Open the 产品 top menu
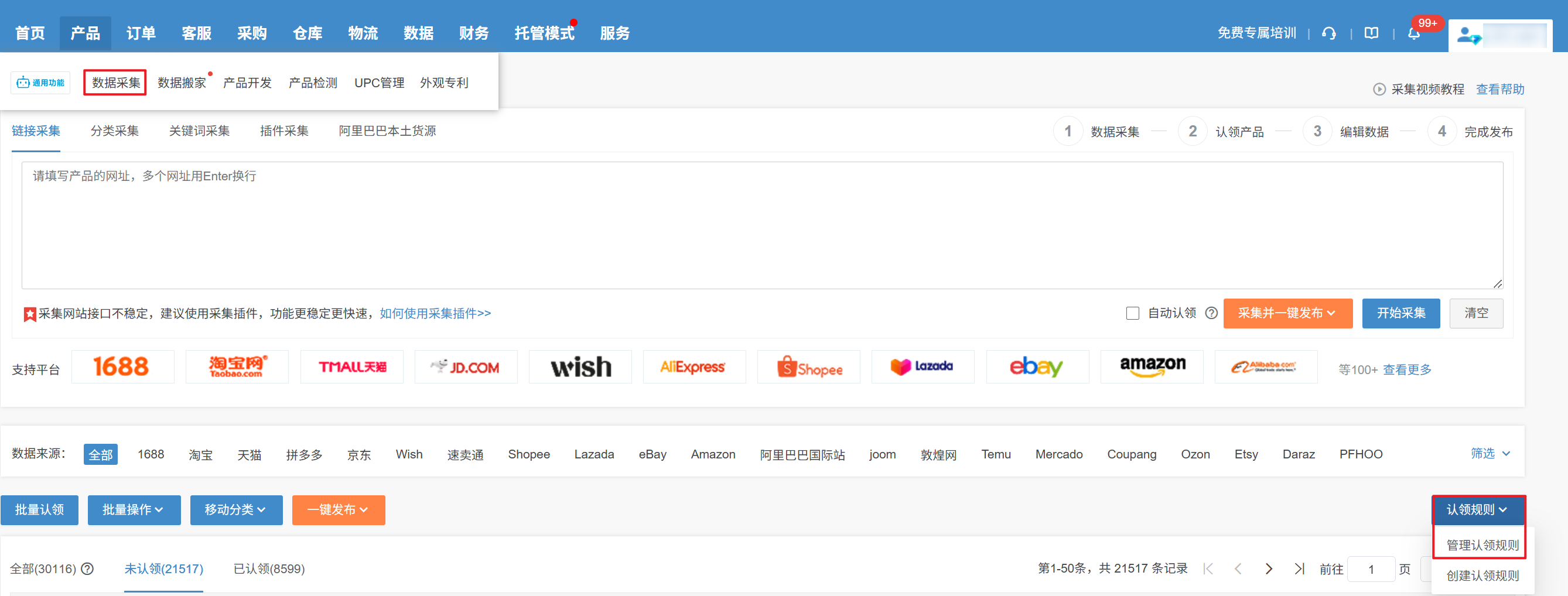This screenshot has height=596, width=1568. pos(85,33)
